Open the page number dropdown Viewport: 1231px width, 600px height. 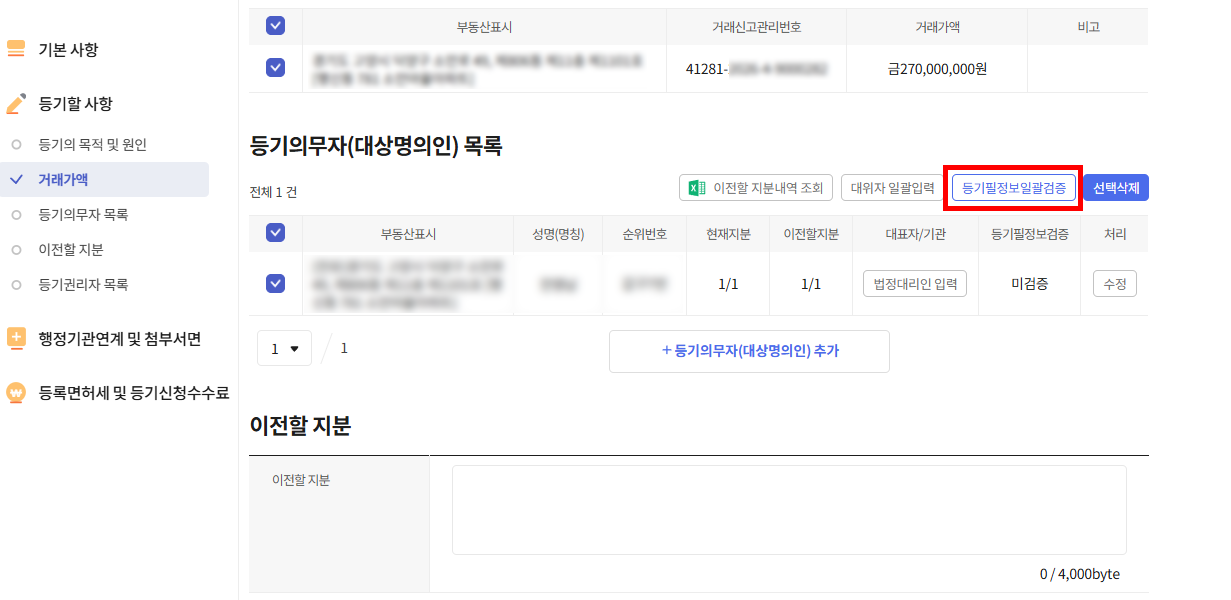pos(284,349)
